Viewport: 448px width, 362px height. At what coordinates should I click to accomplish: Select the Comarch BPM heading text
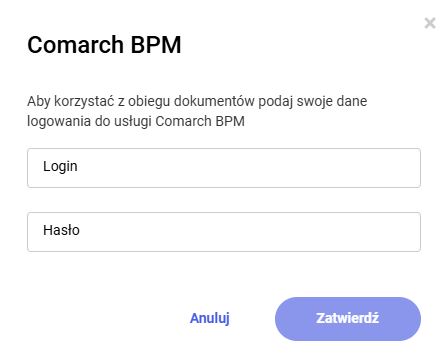click(x=104, y=45)
